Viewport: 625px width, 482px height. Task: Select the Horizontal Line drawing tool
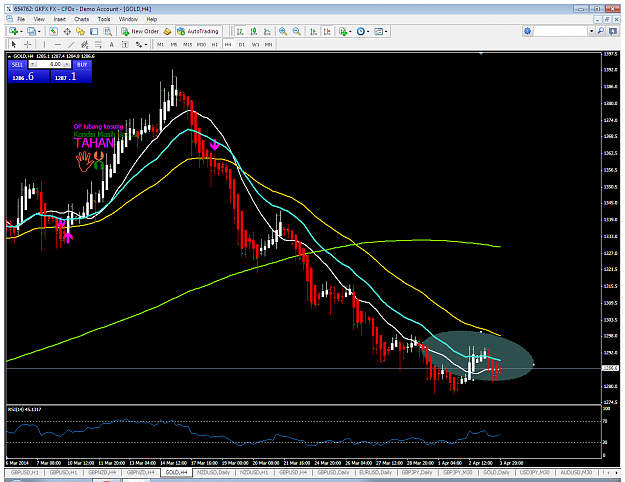58,45
